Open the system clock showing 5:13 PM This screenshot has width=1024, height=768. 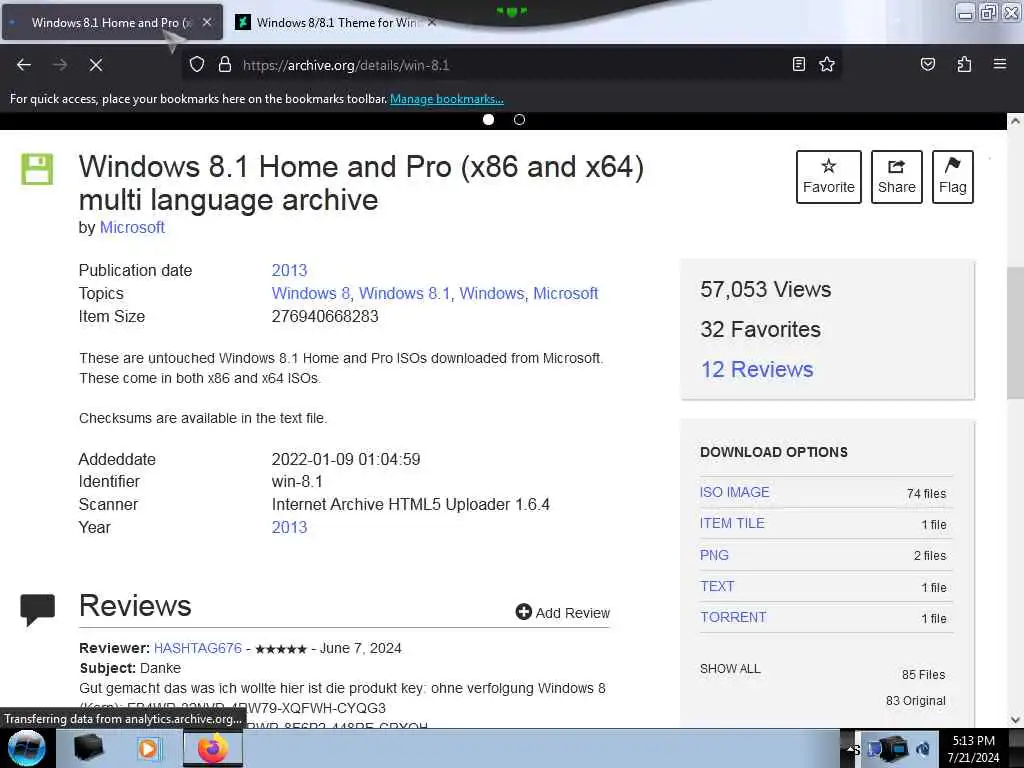point(973,748)
